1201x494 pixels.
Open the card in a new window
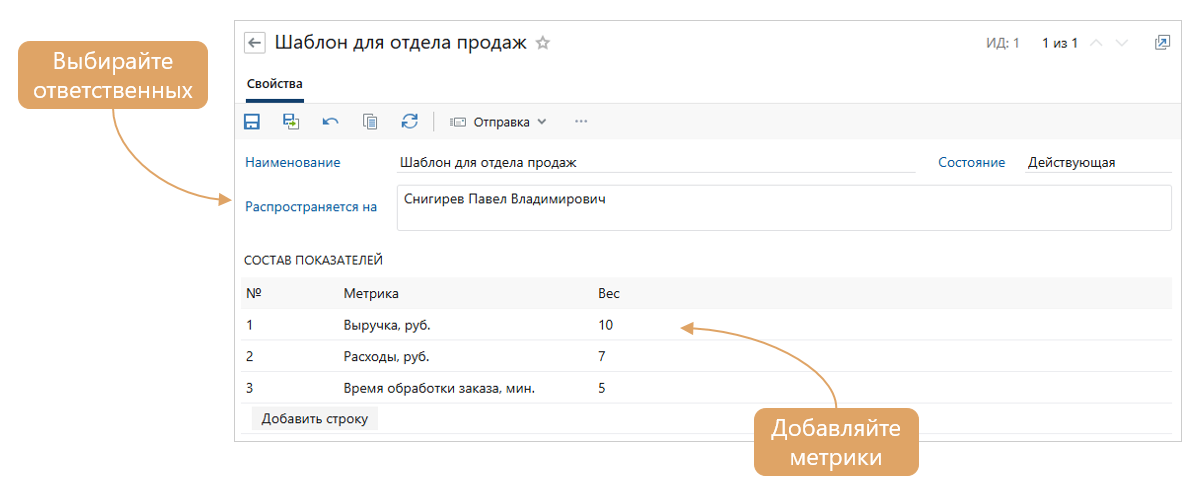point(1162,43)
